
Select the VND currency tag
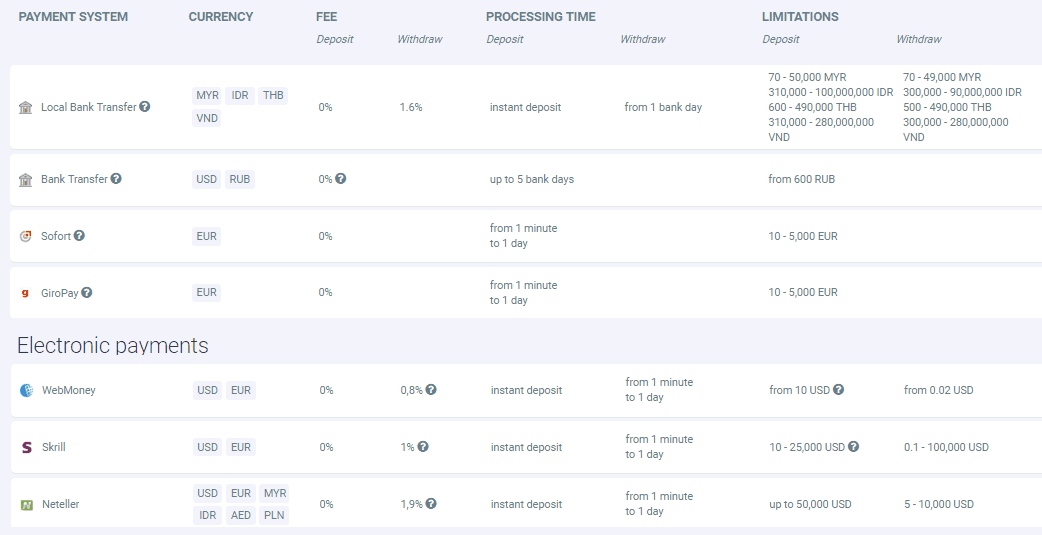[x=207, y=118]
